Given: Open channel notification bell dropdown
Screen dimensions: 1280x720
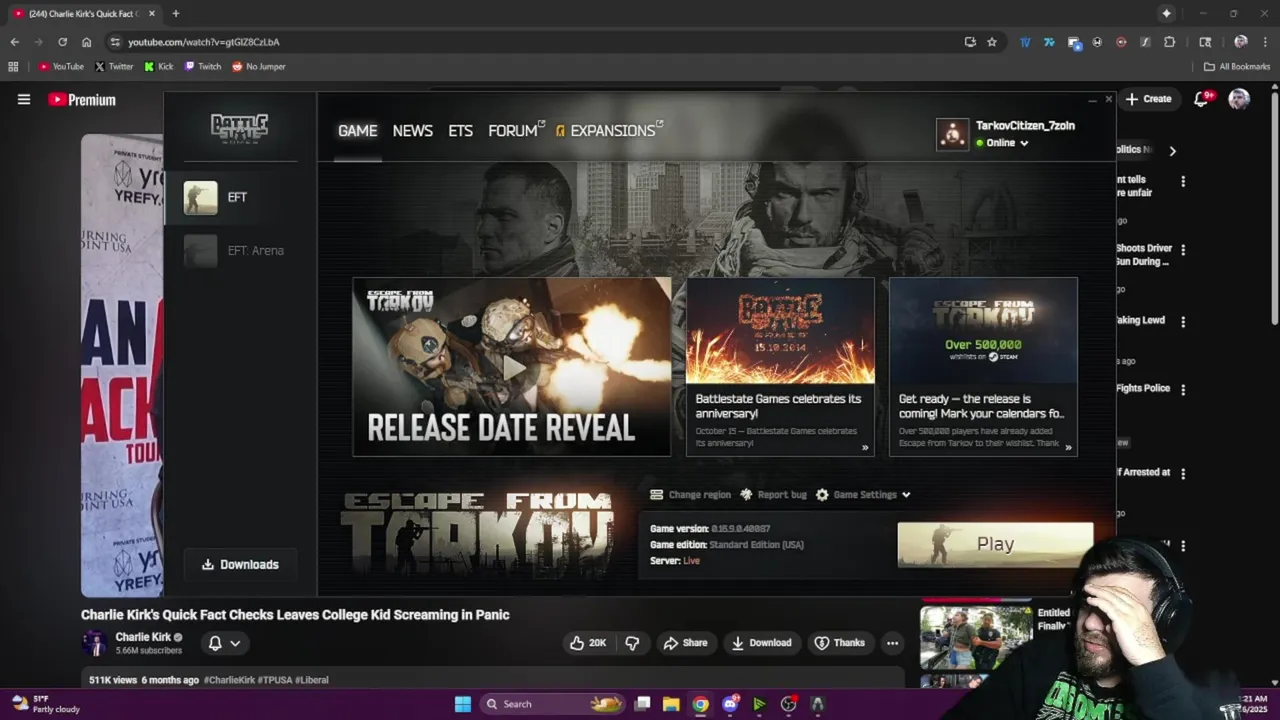Looking at the screenshot, I should point(224,643).
